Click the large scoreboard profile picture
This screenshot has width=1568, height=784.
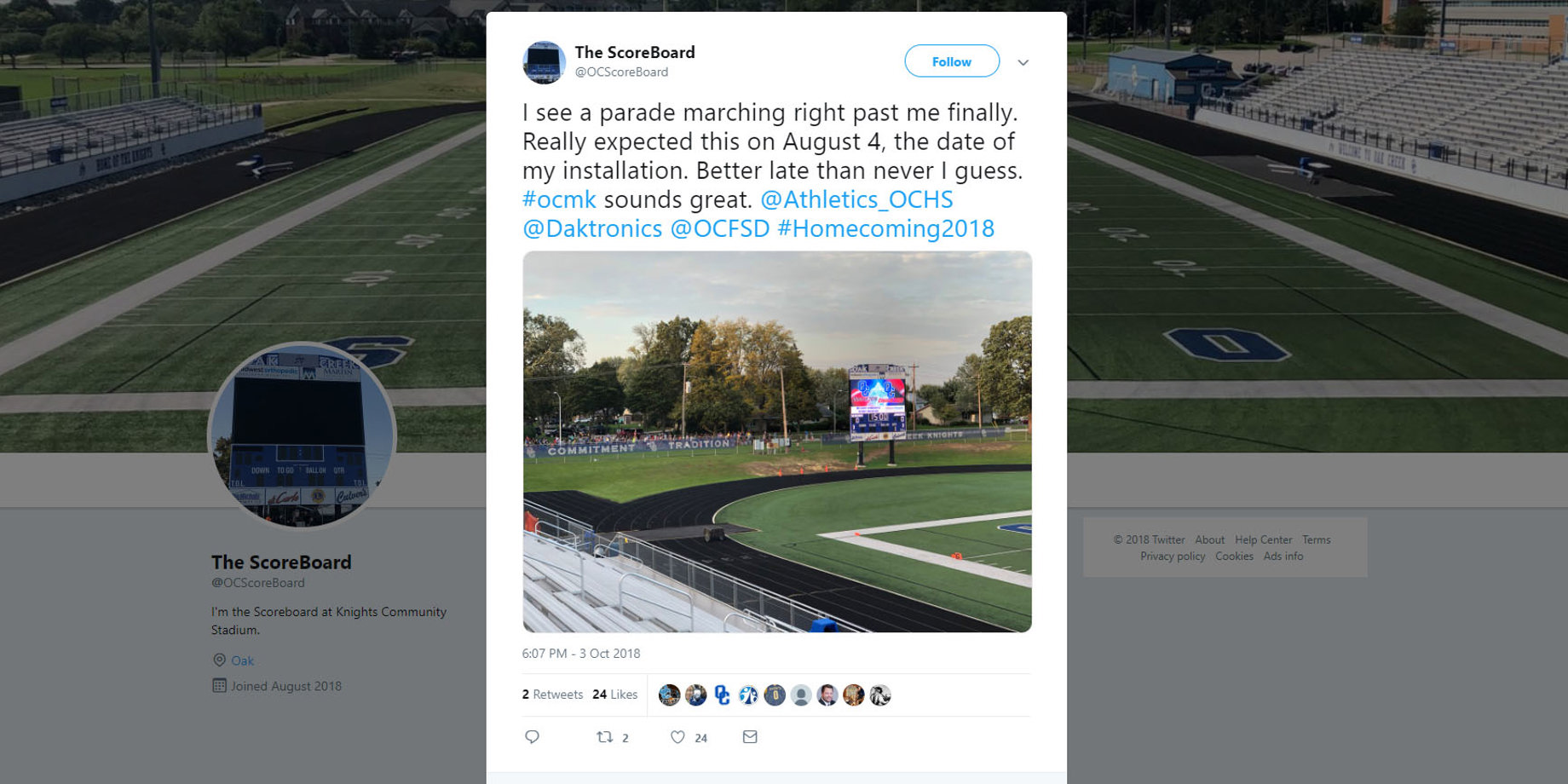(302, 435)
